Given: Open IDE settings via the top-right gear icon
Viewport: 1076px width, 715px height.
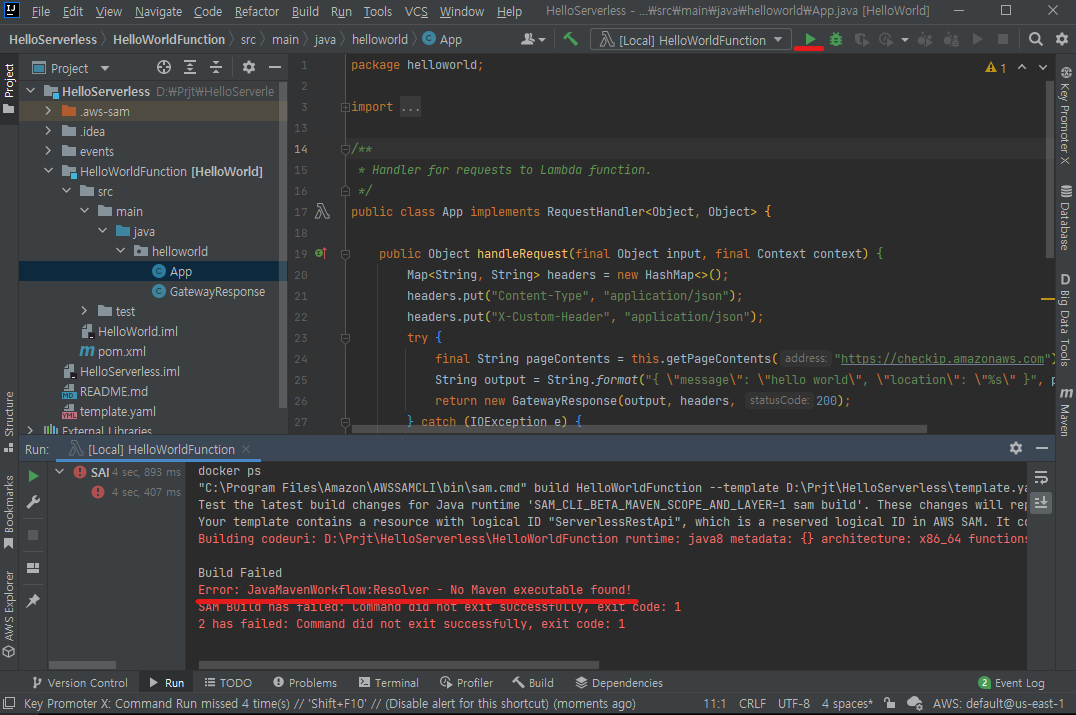Looking at the screenshot, I should click(x=1062, y=39).
